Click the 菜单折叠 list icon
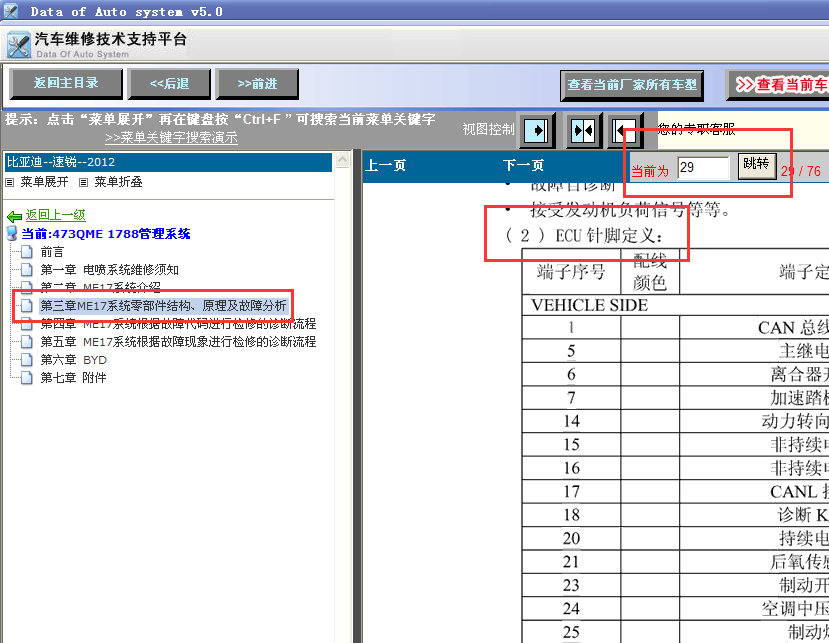 pyautogui.click(x=83, y=182)
